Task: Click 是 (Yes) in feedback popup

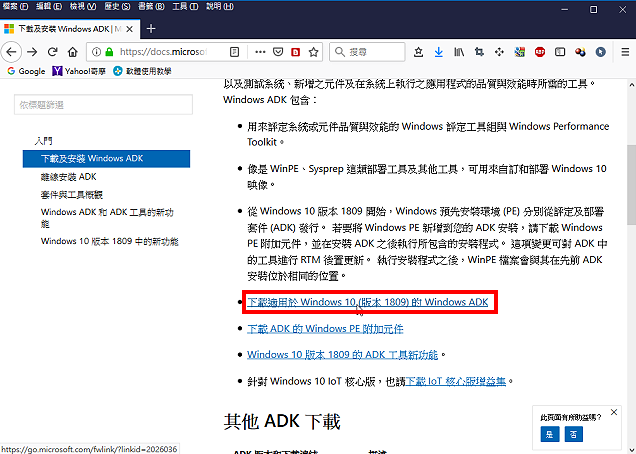Action: pyautogui.click(x=550, y=435)
